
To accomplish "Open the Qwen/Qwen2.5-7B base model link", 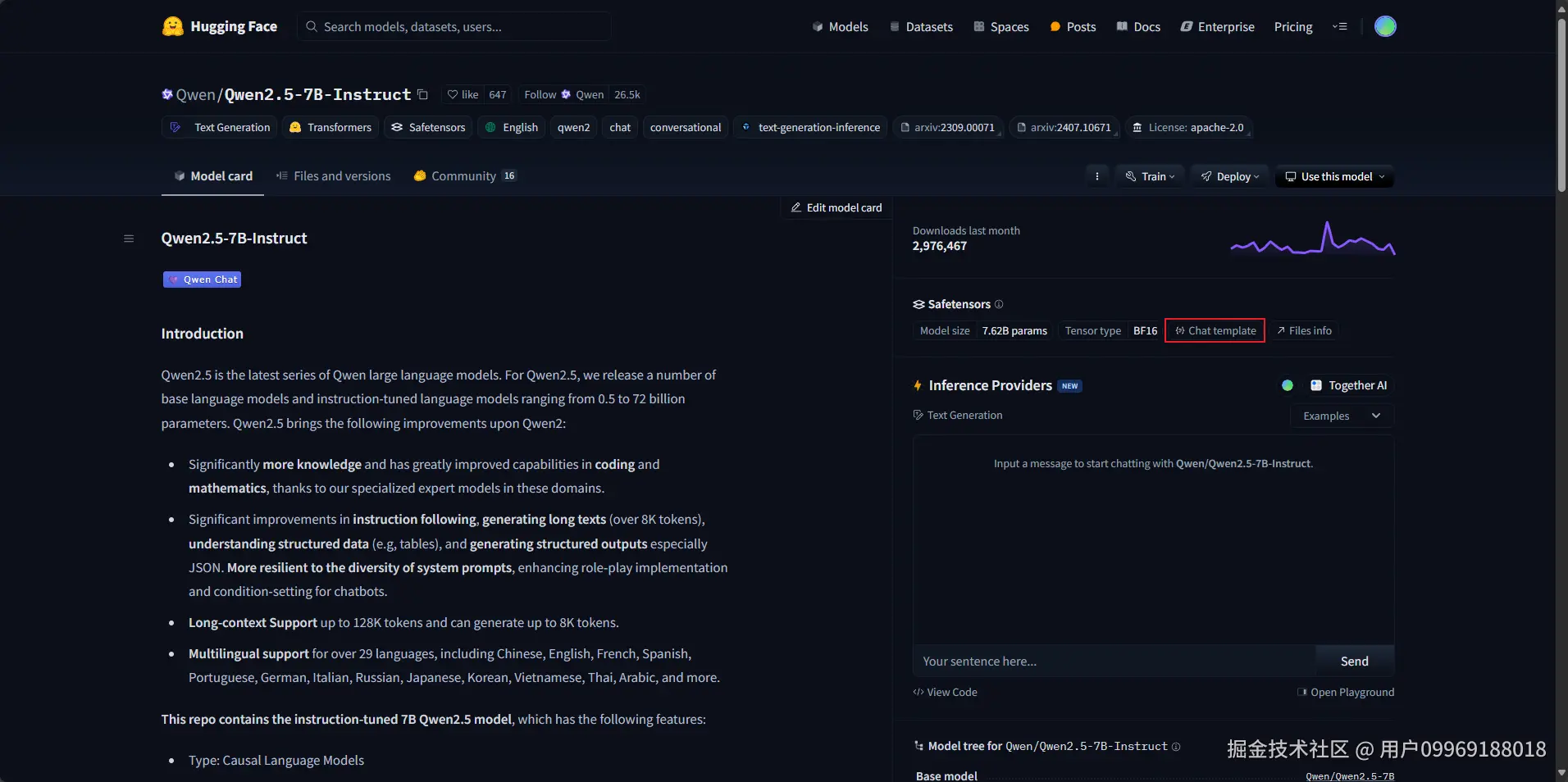I will click(x=1350, y=775).
